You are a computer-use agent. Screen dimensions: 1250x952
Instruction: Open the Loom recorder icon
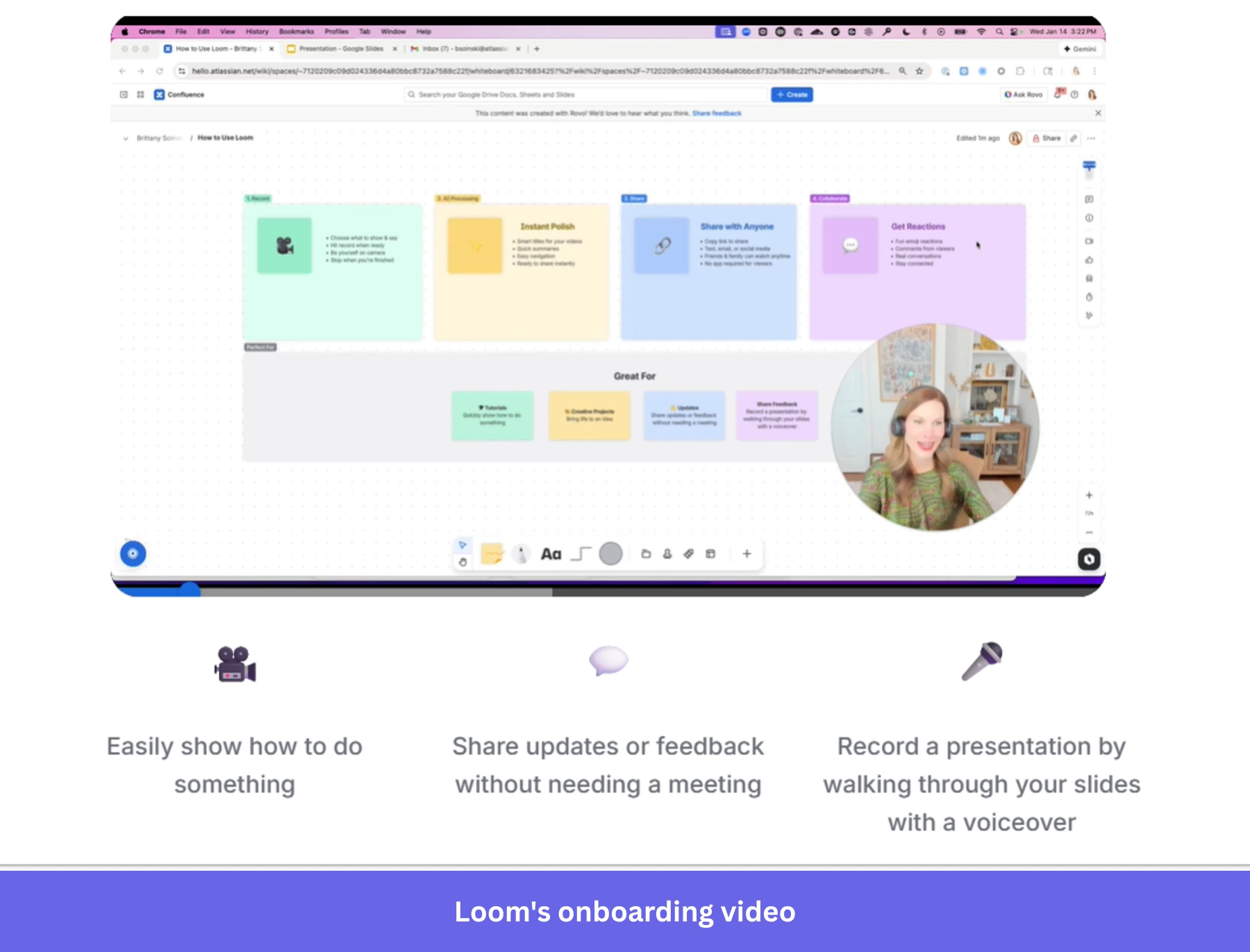tap(1089, 559)
